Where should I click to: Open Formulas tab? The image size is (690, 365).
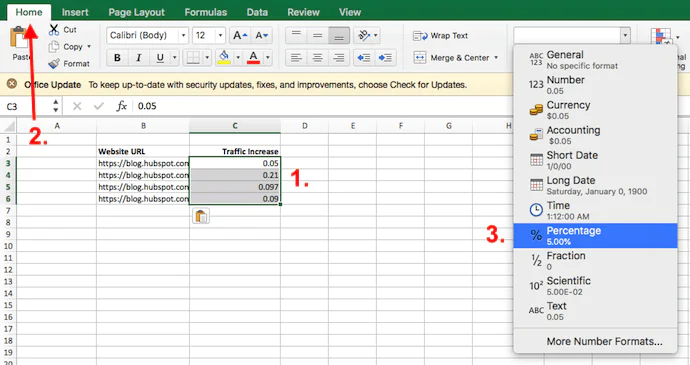point(206,12)
